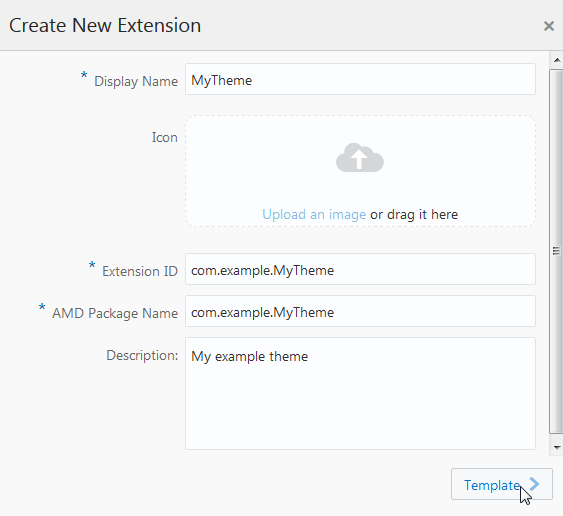This screenshot has height=516, width=563.
Task: Click the vertical scrollbar thumb
Action: [x=556, y=251]
